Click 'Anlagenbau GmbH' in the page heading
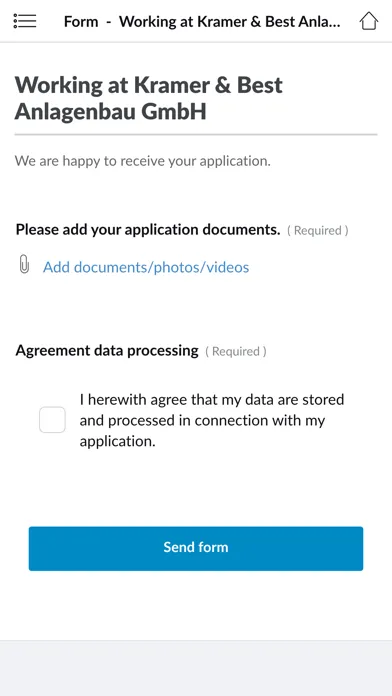Viewport: 392px width, 696px height. tap(111, 112)
